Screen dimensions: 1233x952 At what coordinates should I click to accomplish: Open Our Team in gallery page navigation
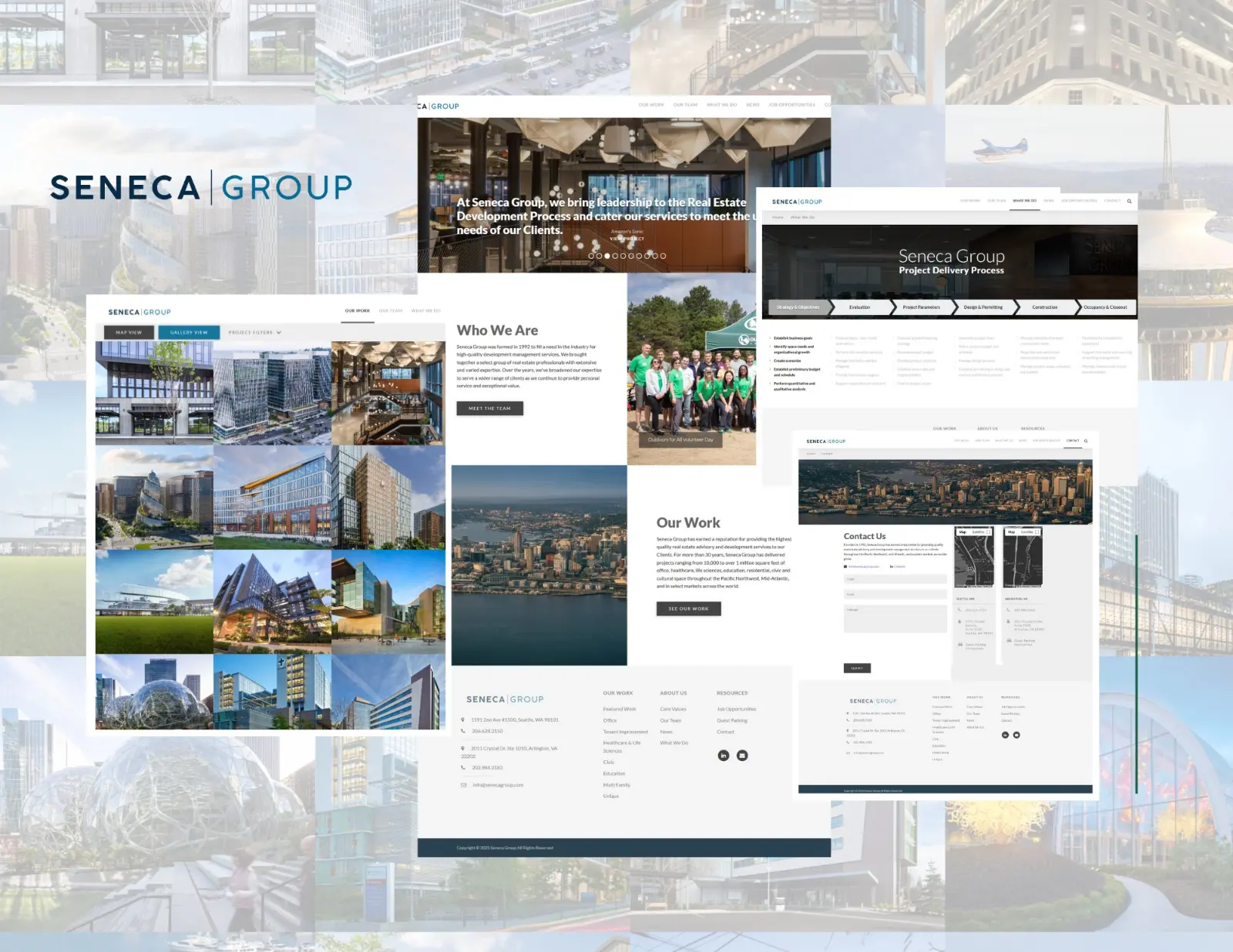pos(391,311)
